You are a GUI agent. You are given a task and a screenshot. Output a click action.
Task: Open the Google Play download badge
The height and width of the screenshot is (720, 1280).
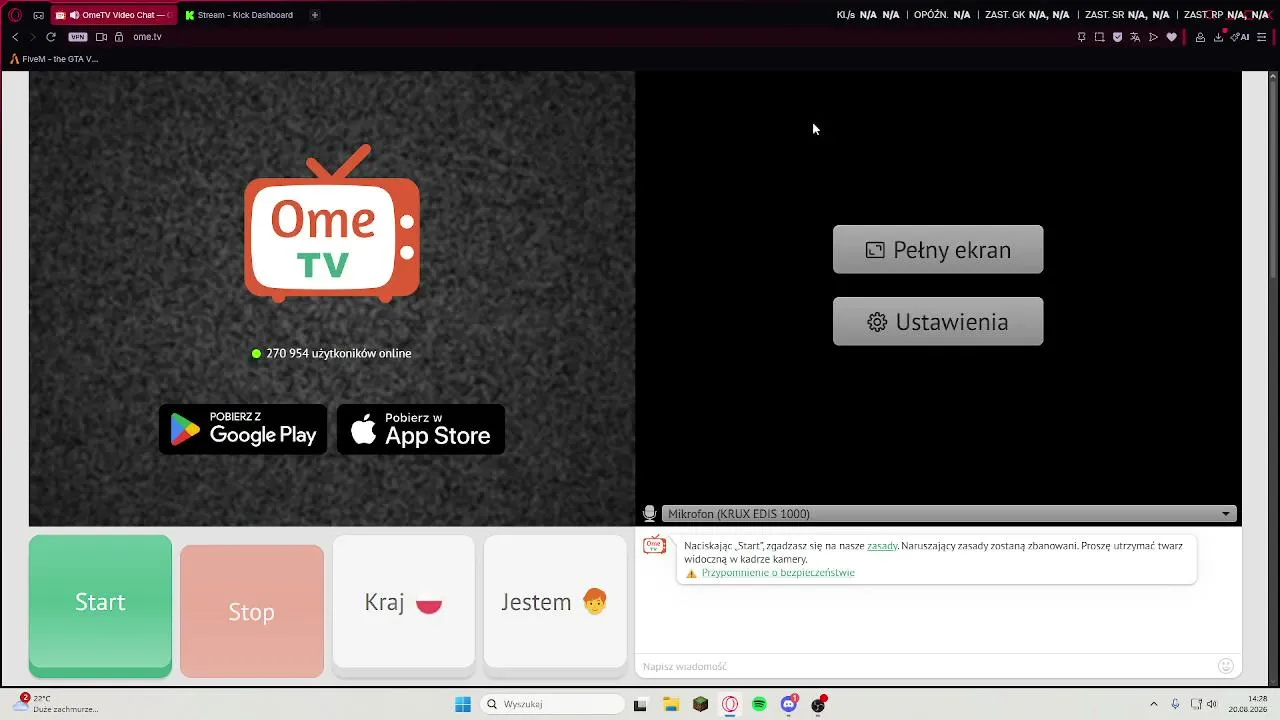pyautogui.click(x=243, y=429)
